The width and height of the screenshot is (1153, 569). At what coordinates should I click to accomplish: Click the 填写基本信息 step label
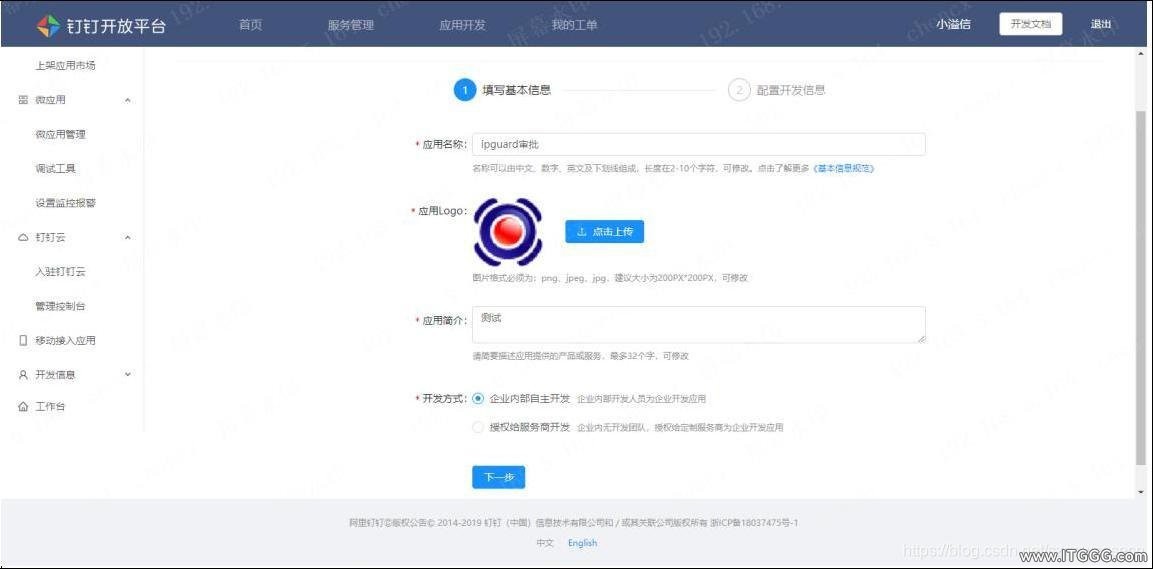tap(517, 90)
